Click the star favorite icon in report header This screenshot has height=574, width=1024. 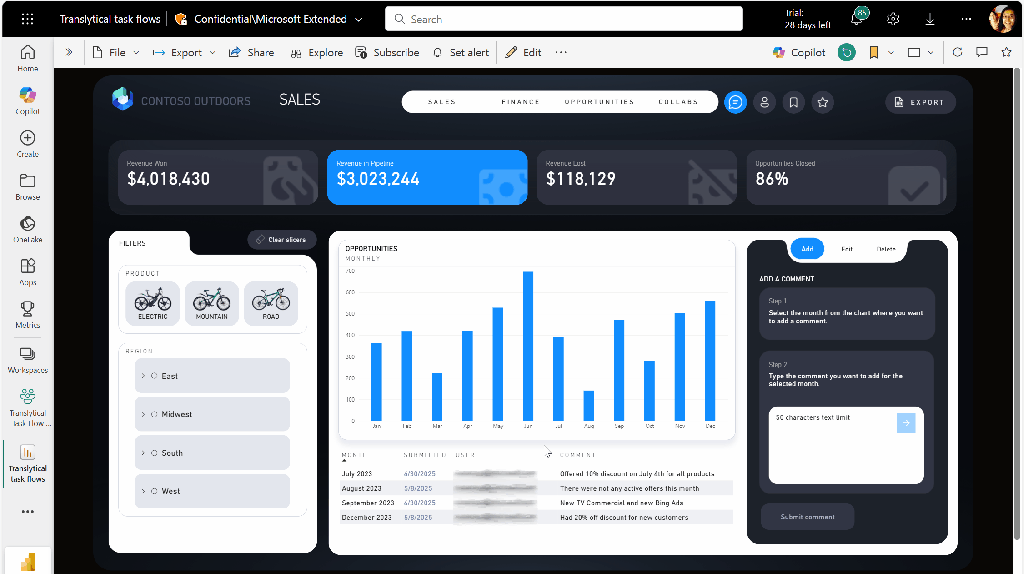pos(822,102)
